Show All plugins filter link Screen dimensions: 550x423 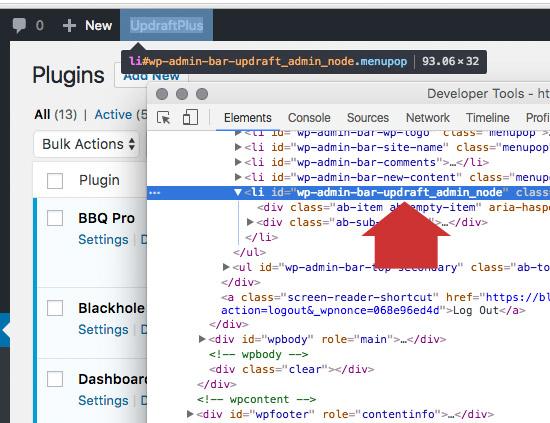click(x=42, y=115)
